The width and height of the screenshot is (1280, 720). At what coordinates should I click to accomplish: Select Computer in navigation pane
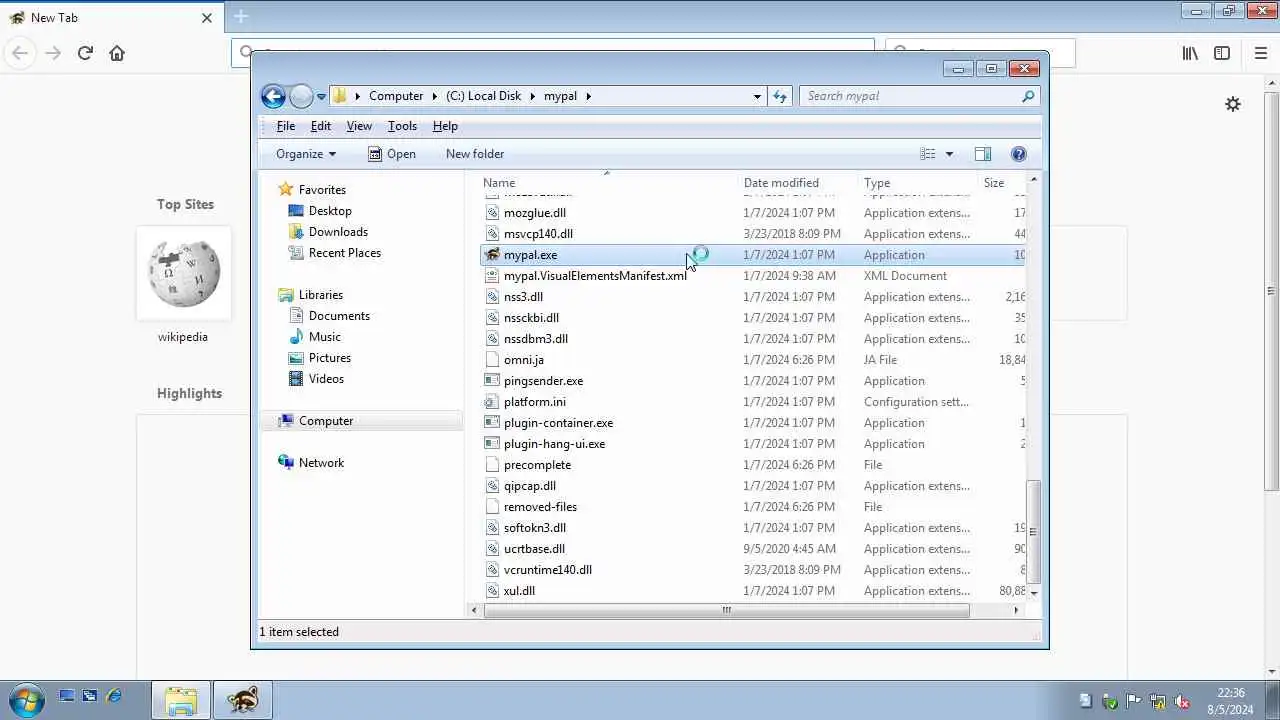[325, 421]
